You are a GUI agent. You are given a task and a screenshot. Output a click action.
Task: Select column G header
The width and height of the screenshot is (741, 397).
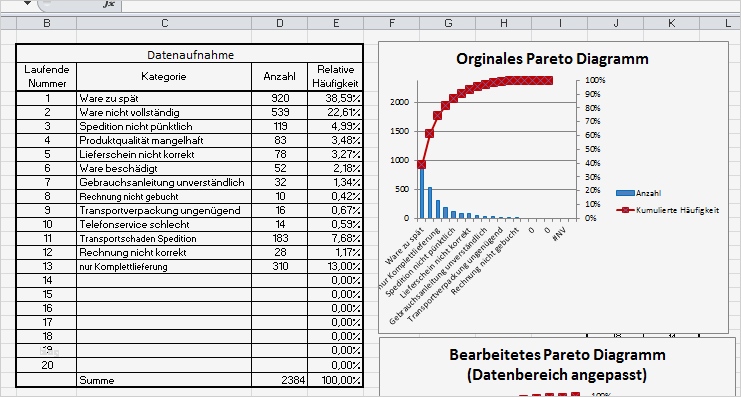[448, 23]
